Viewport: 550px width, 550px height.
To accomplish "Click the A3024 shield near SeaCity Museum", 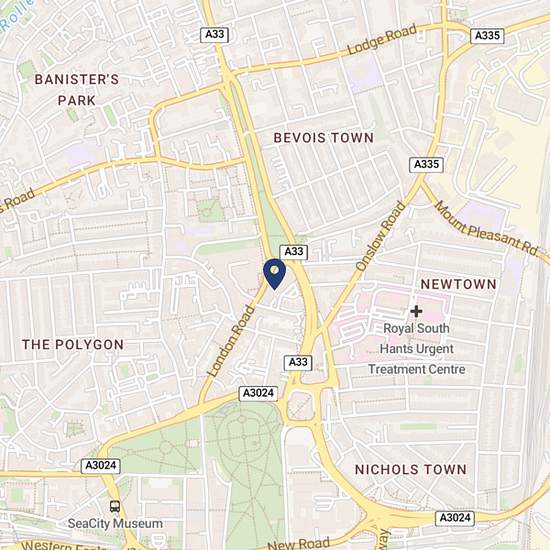I will [101, 466].
